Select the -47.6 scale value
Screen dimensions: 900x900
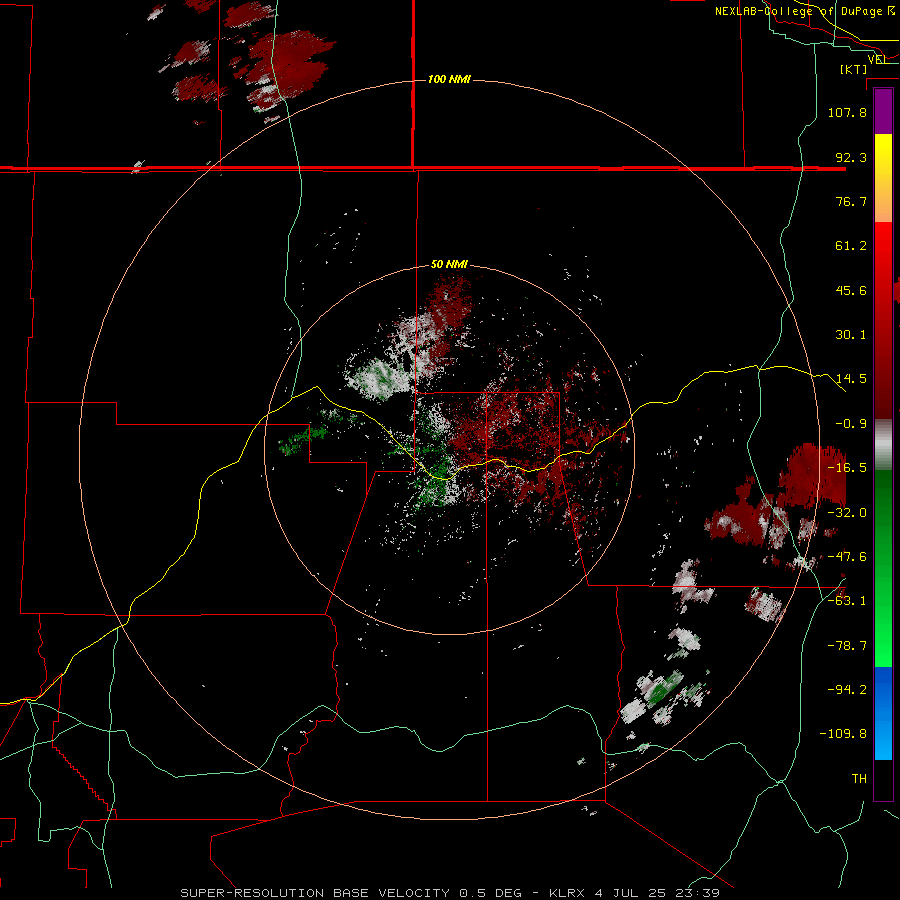847,557
